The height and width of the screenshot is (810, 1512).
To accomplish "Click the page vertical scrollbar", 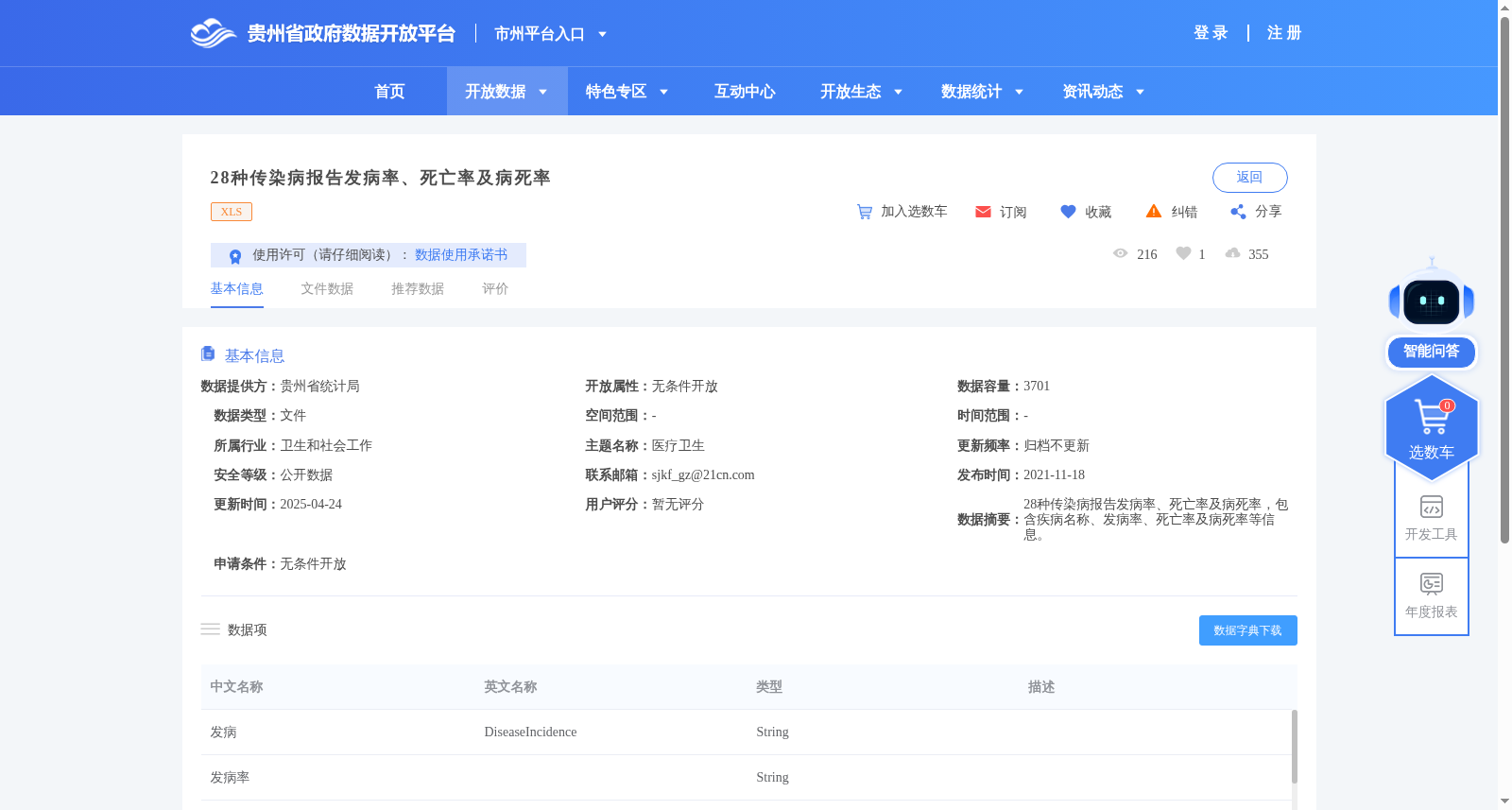I will tap(1504, 280).
